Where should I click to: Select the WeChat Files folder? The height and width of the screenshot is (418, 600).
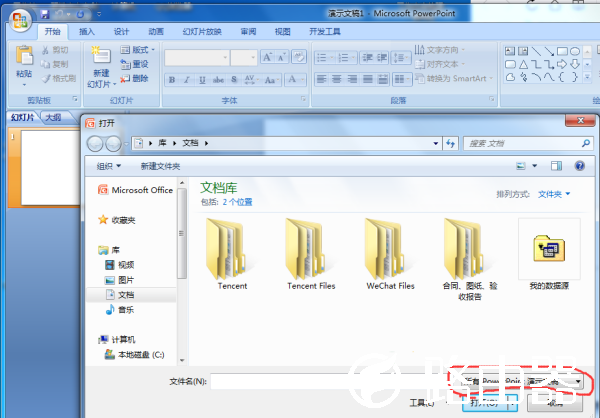pos(390,254)
